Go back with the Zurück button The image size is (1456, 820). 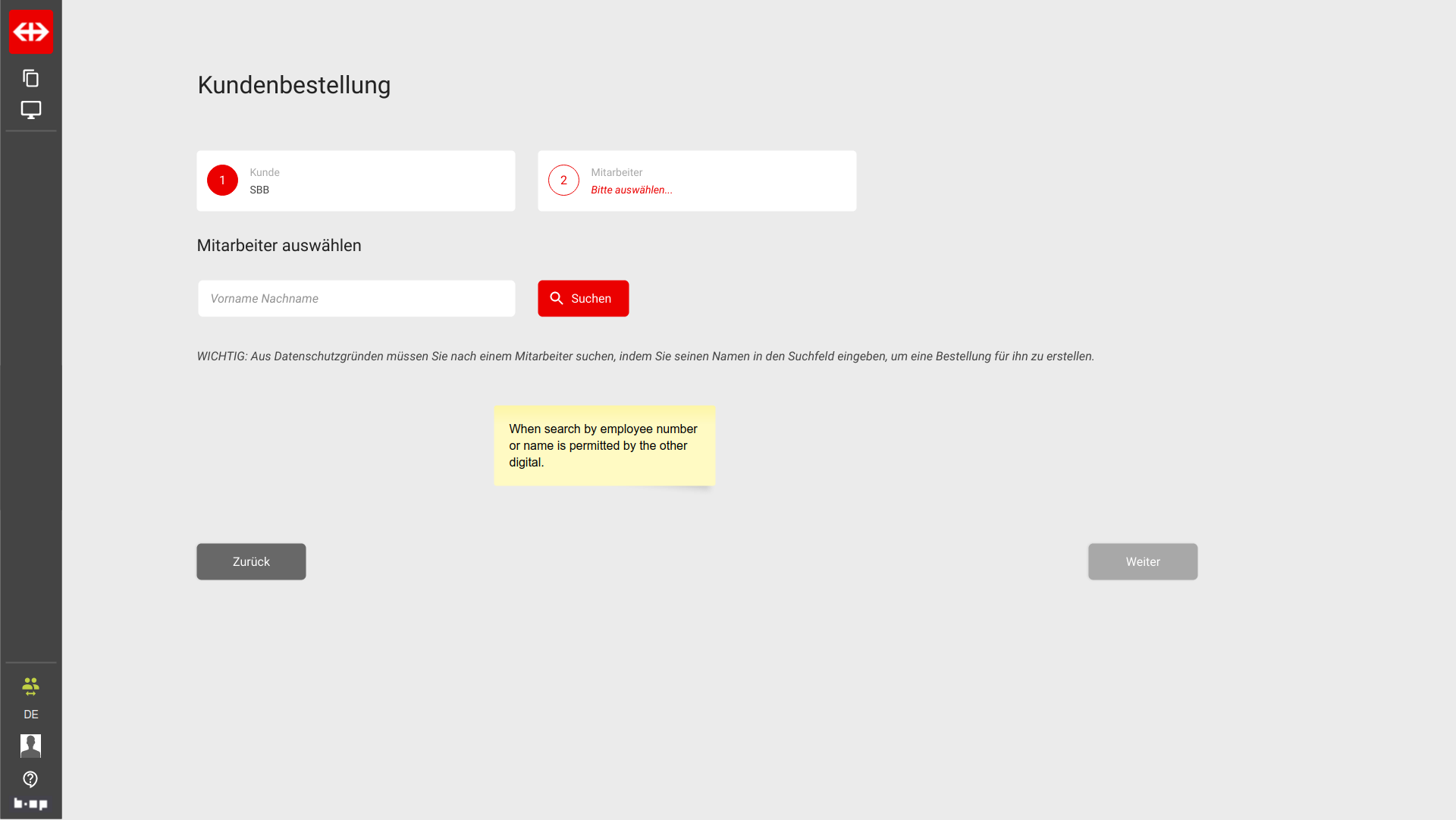pos(251,562)
